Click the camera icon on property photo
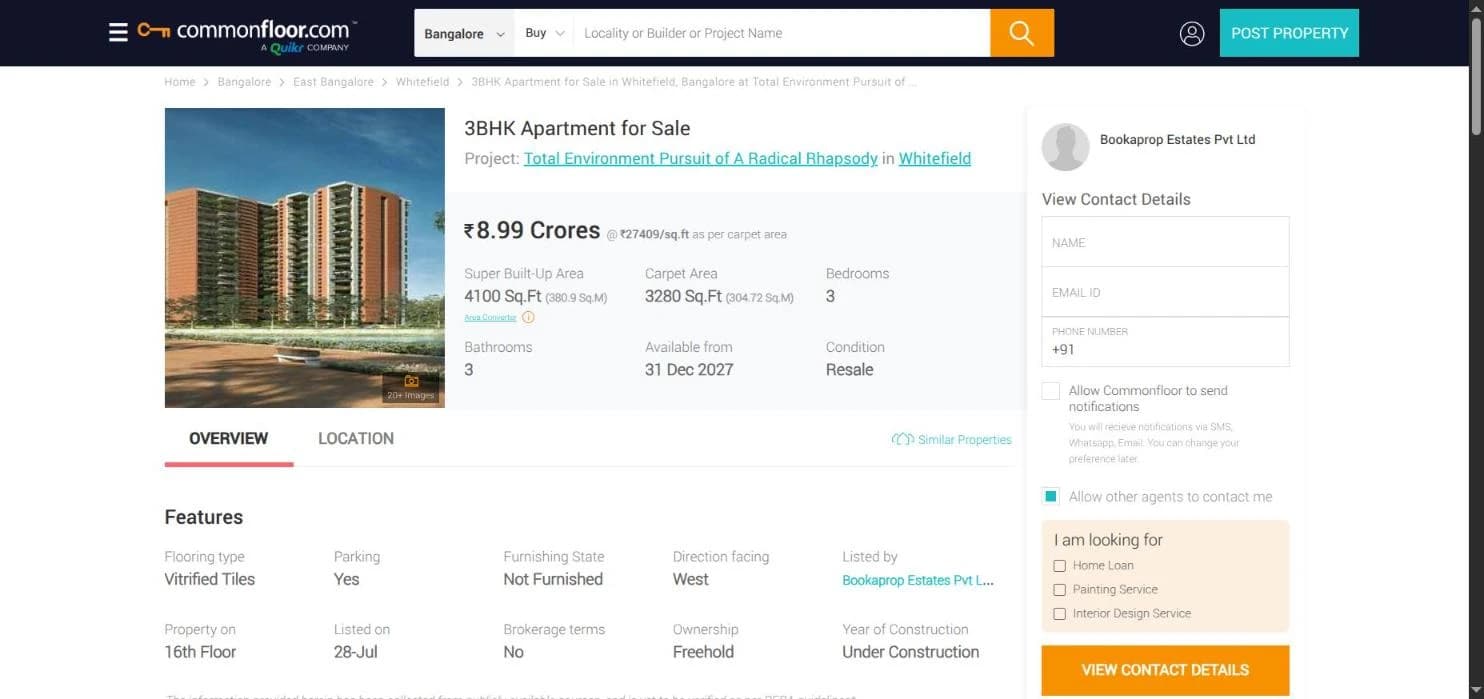The image size is (1484, 699). coord(411,381)
